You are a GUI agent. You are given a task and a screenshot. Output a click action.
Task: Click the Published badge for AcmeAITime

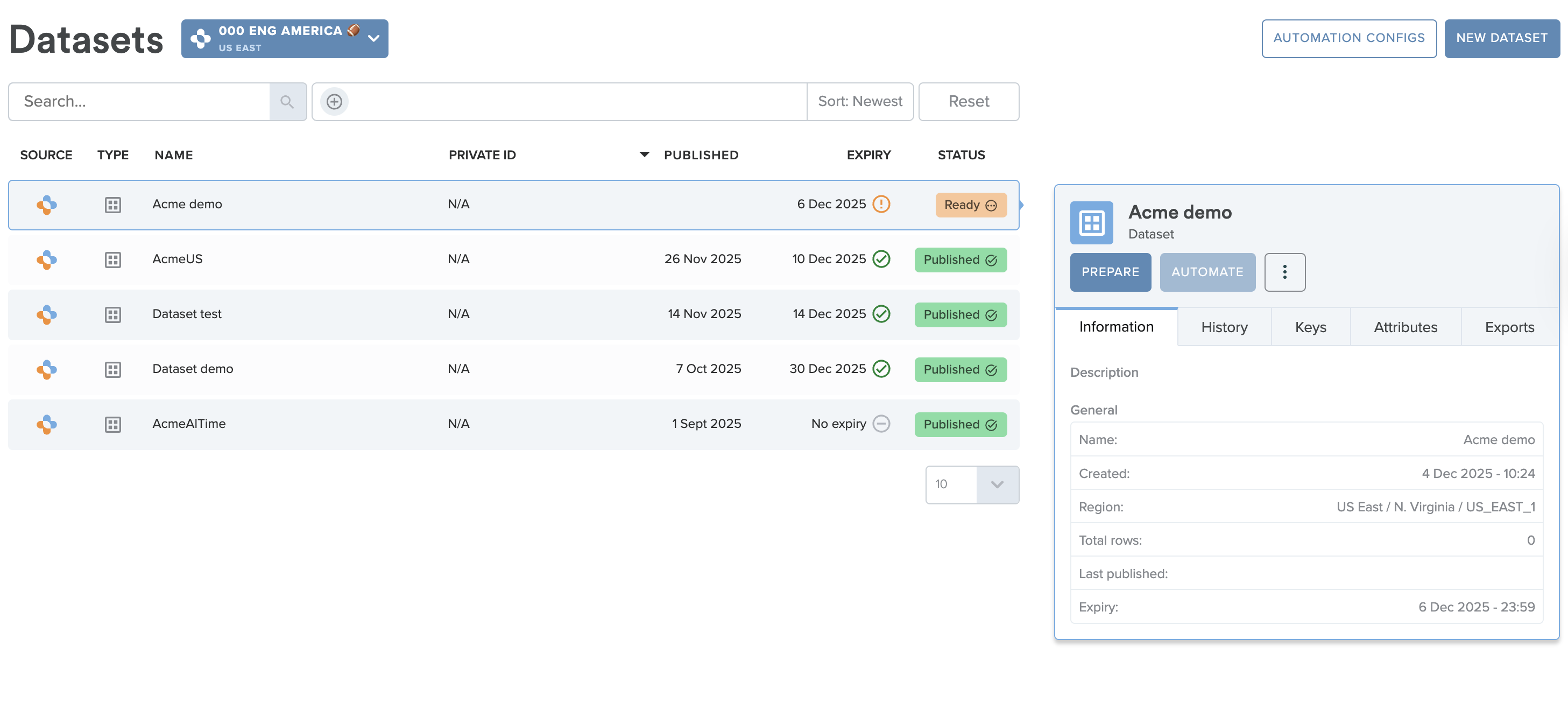960,424
